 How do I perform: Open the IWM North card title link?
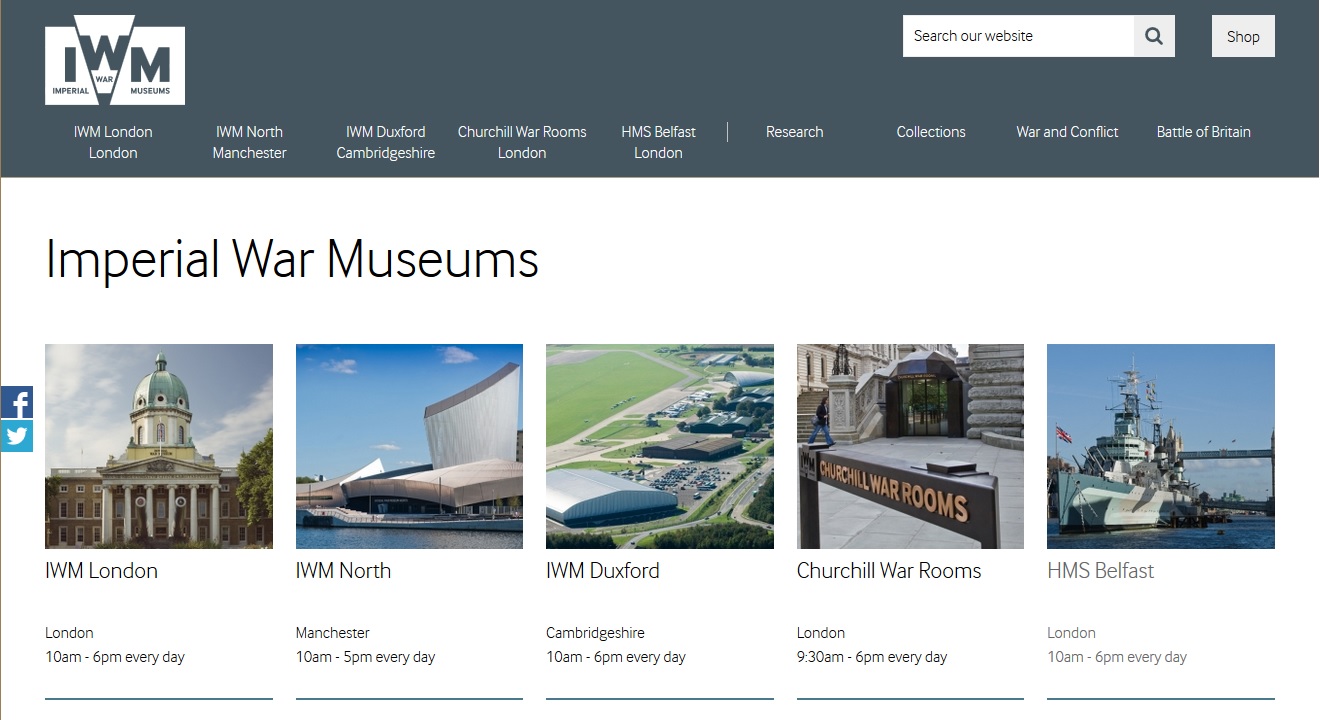343,571
